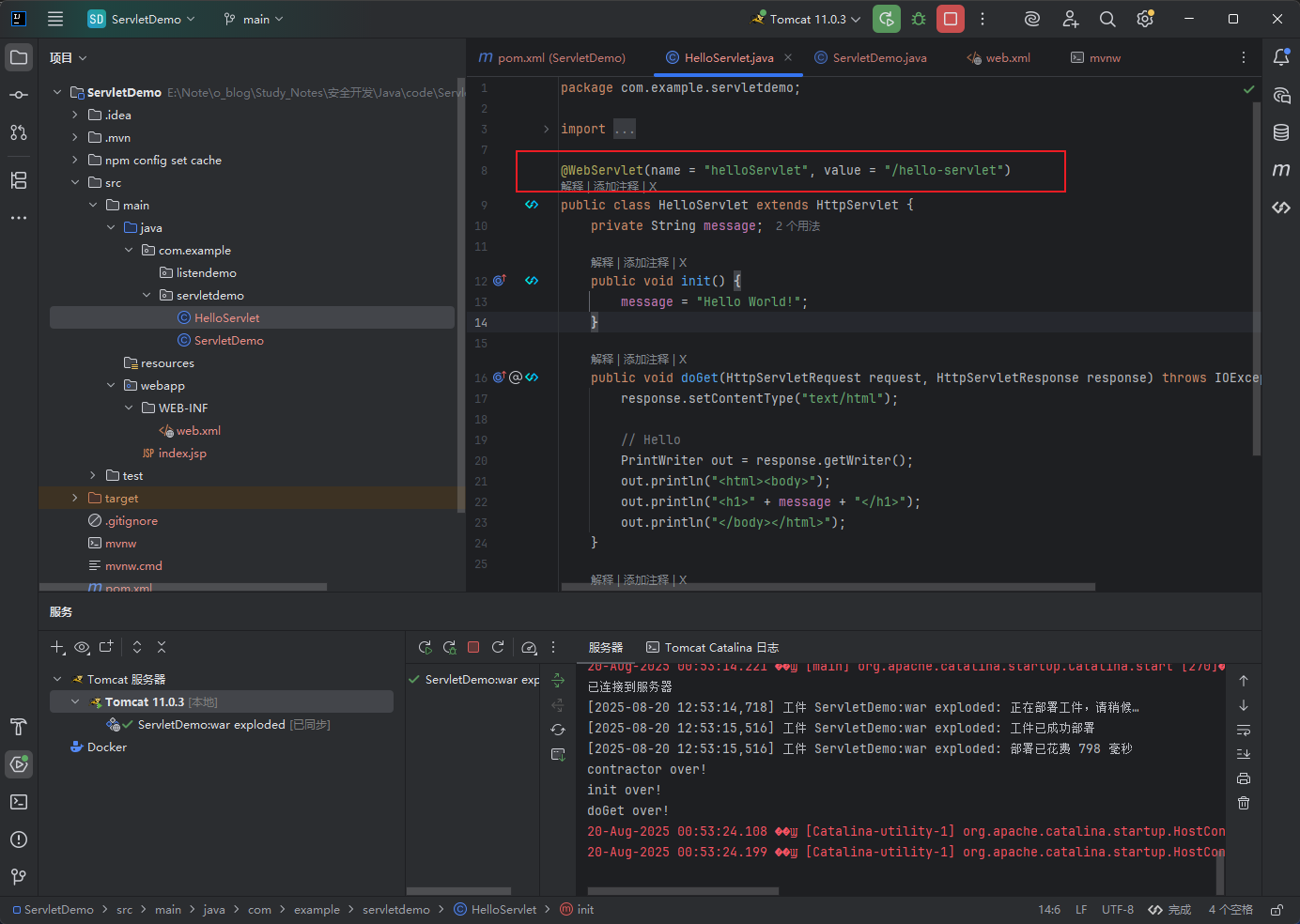Open the Git branches tool window
1300x924 pixels.
19,877
